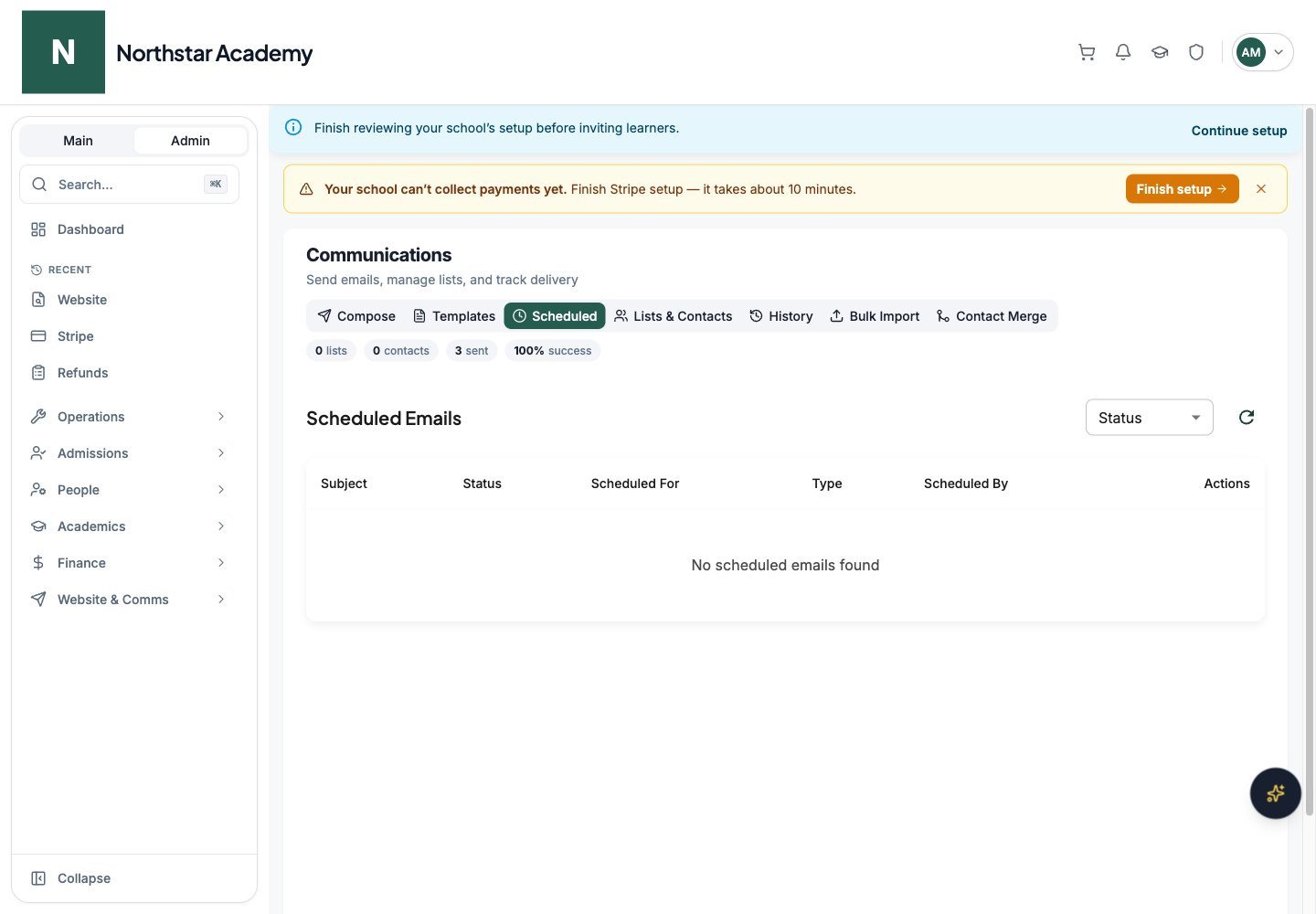Go to the Dashboard

(129, 229)
